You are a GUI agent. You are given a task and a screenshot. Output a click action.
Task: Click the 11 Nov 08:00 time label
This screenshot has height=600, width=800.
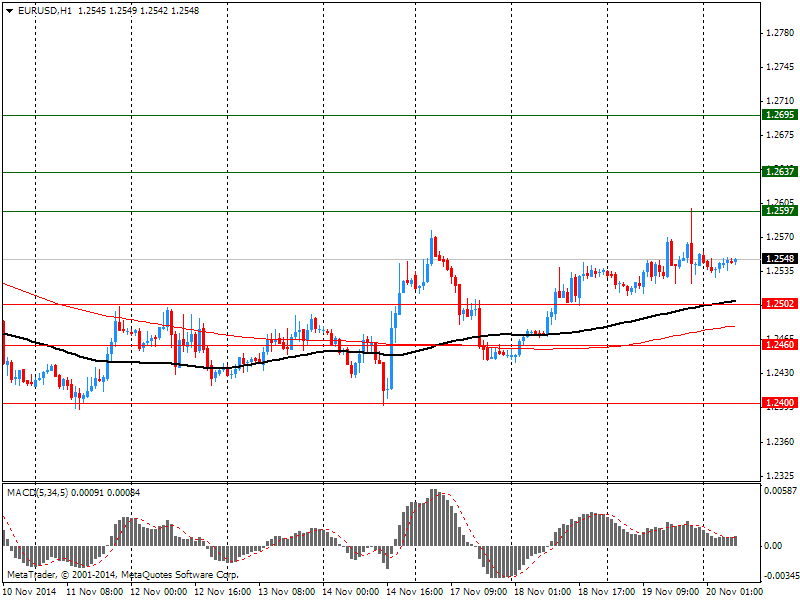pos(95,592)
